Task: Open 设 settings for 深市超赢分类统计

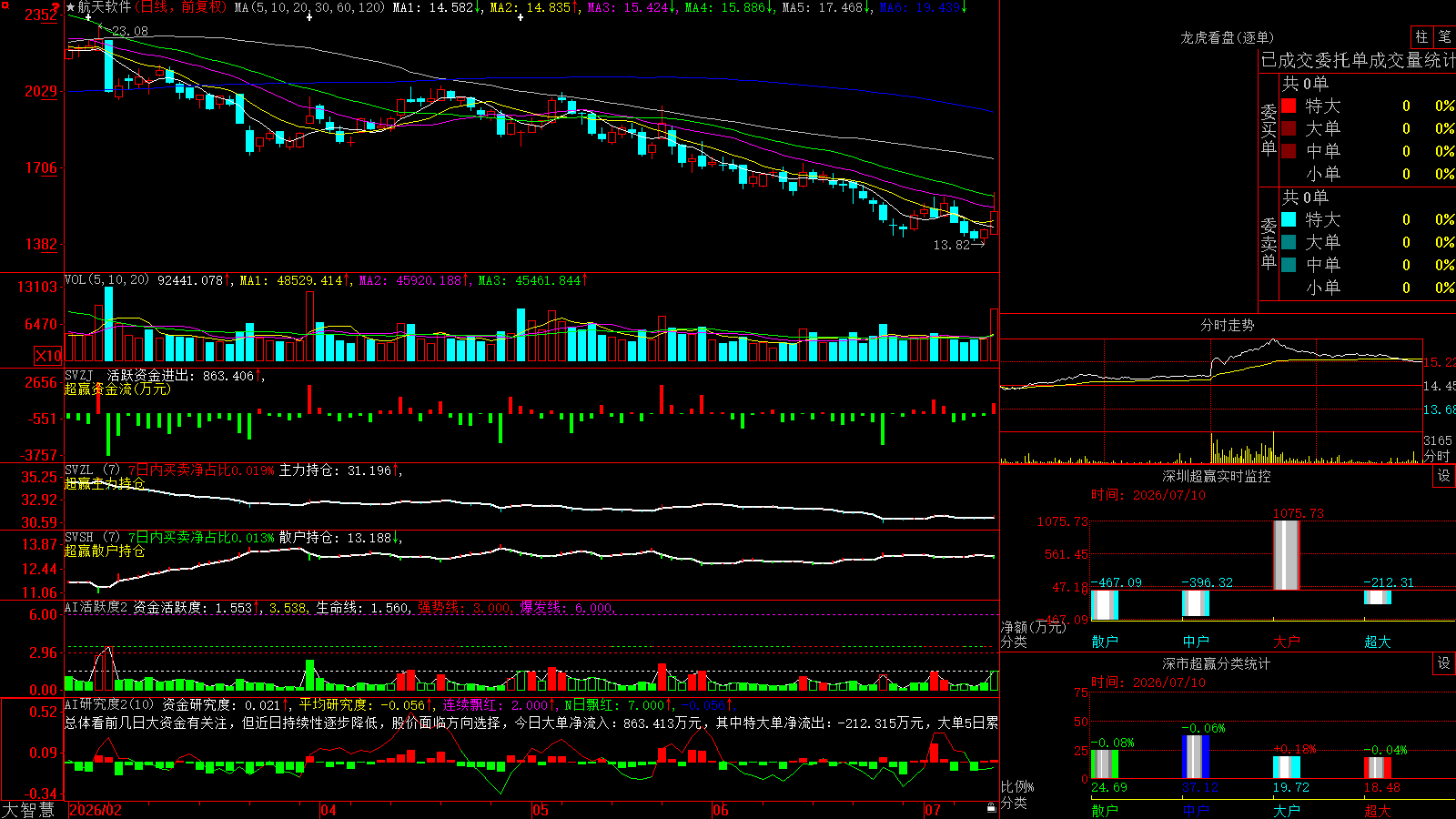Action: (x=1444, y=663)
